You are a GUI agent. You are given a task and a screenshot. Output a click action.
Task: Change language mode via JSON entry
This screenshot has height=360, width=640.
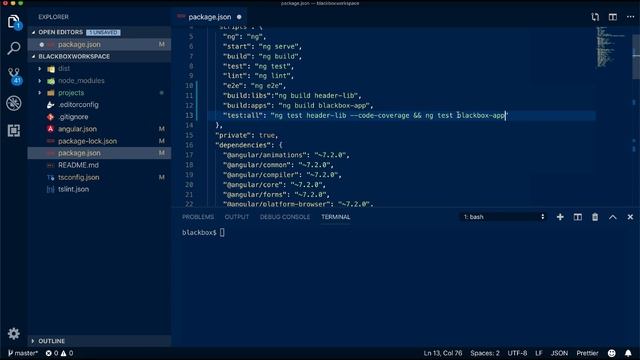559,353
